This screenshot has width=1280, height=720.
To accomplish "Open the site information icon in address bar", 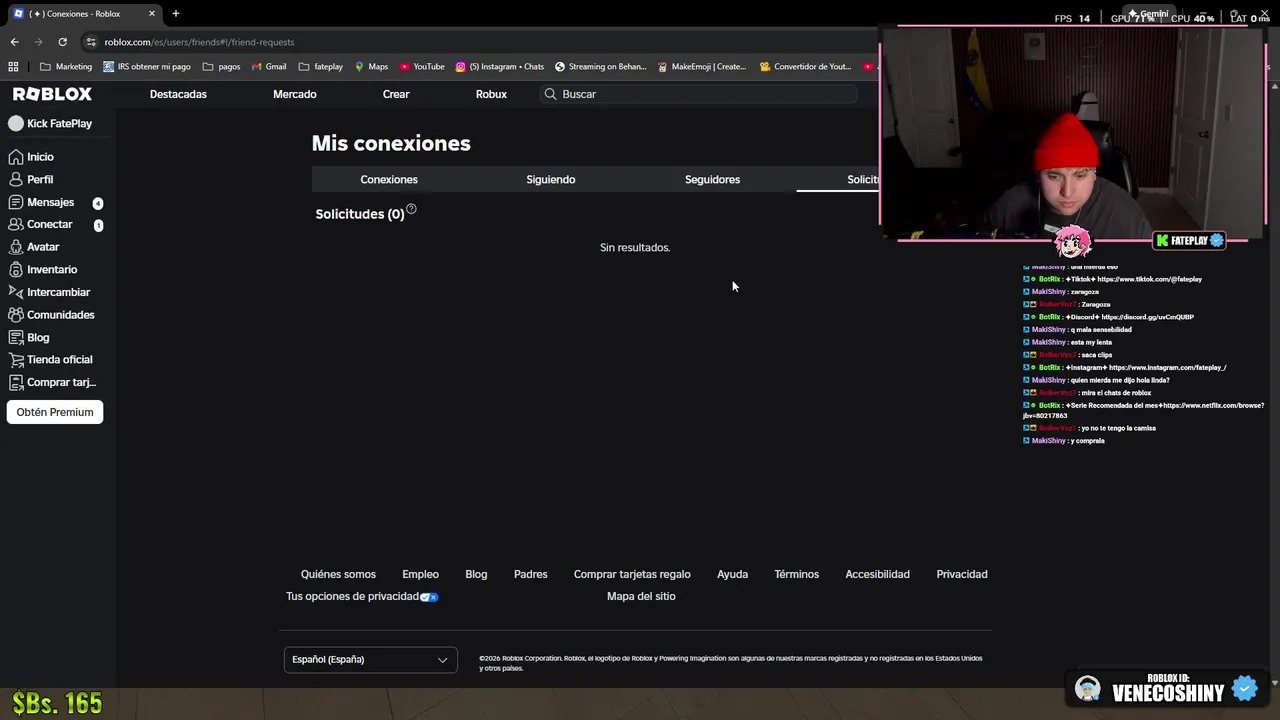I will coord(91,42).
